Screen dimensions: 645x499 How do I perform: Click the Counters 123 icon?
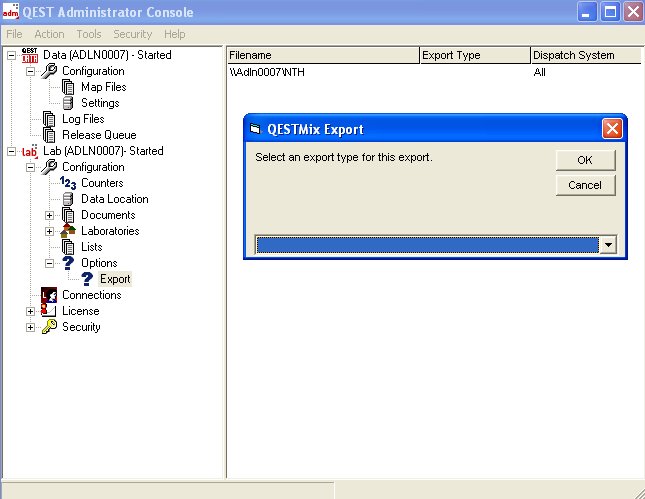coord(68,183)
